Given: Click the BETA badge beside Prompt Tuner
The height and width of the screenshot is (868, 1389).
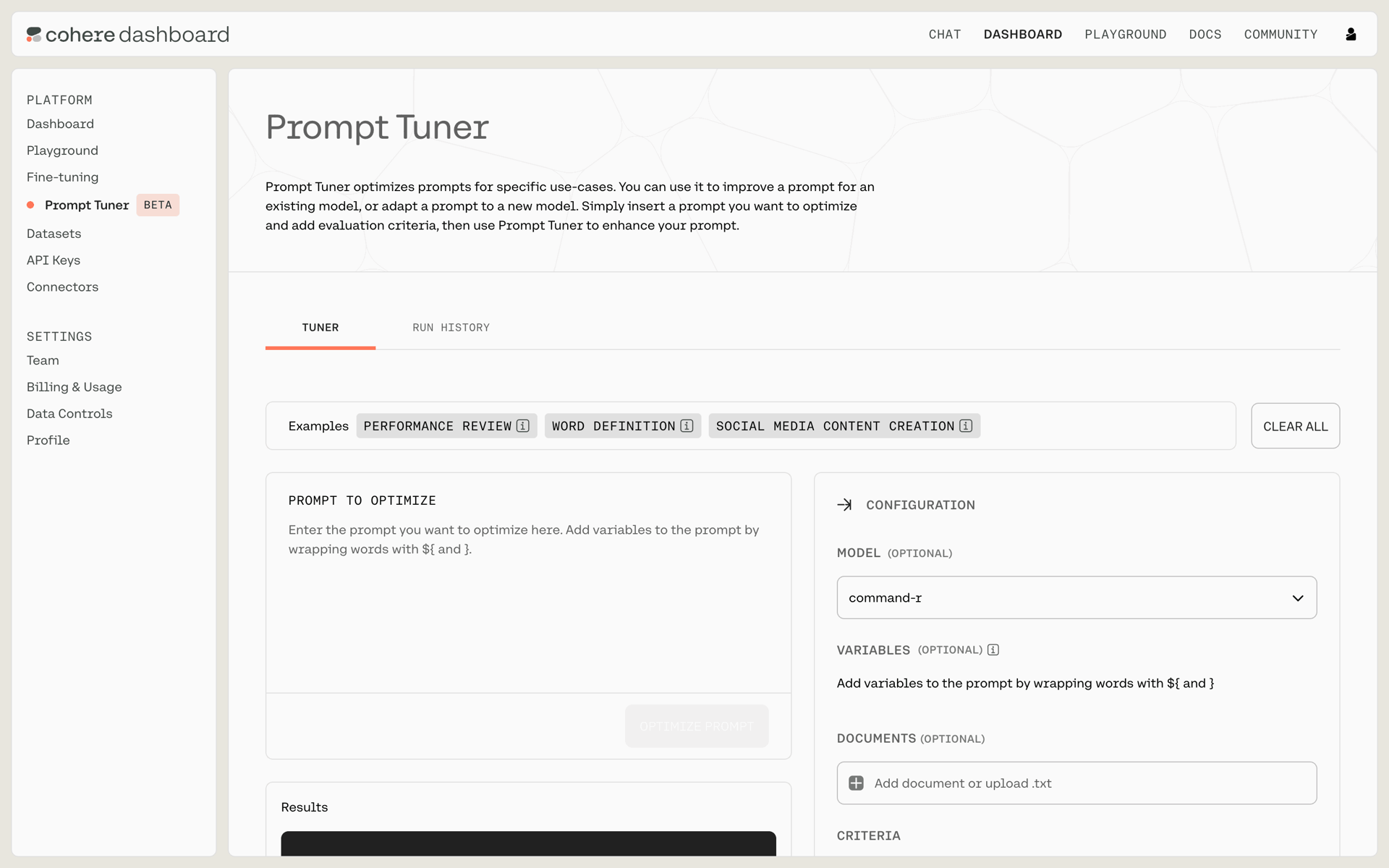Looking at the screenshot, I should click(x=158, y=205).
